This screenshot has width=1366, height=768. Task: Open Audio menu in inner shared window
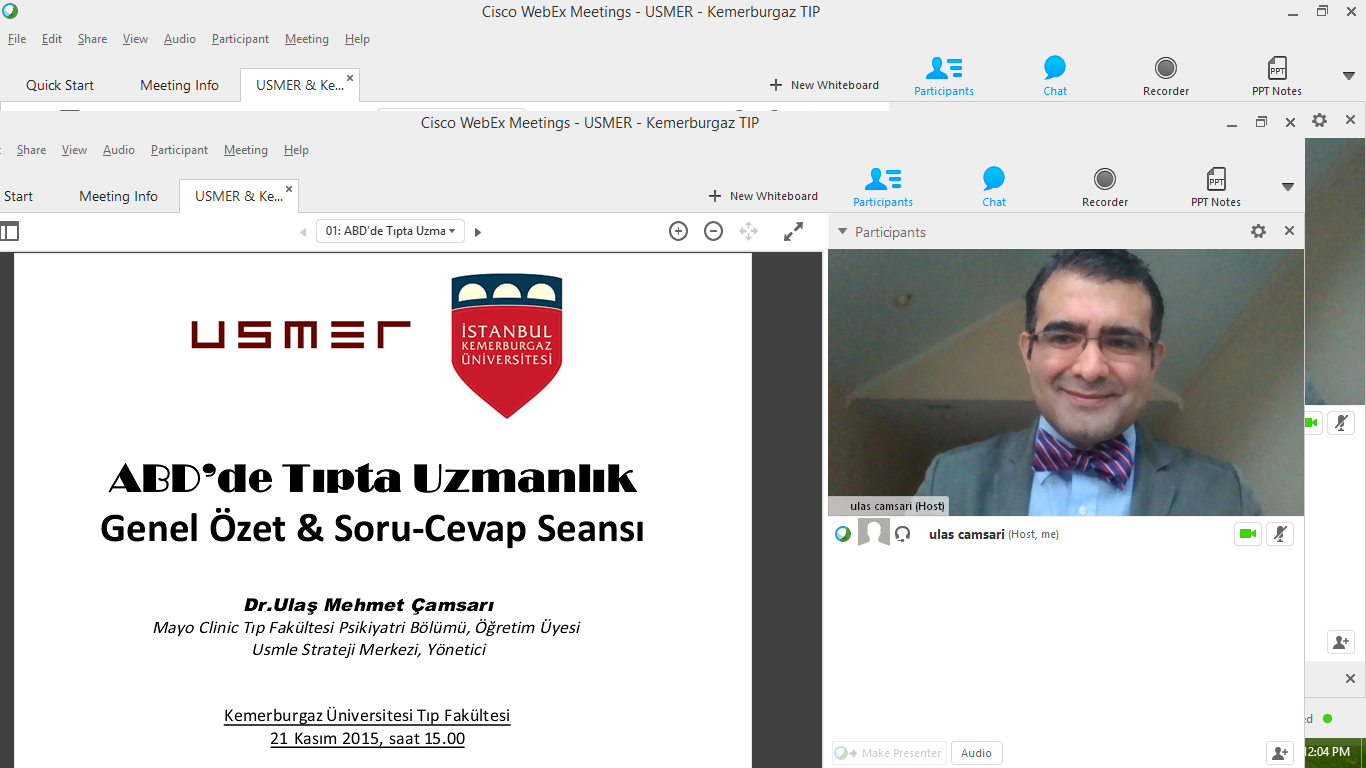click(119, 150)
